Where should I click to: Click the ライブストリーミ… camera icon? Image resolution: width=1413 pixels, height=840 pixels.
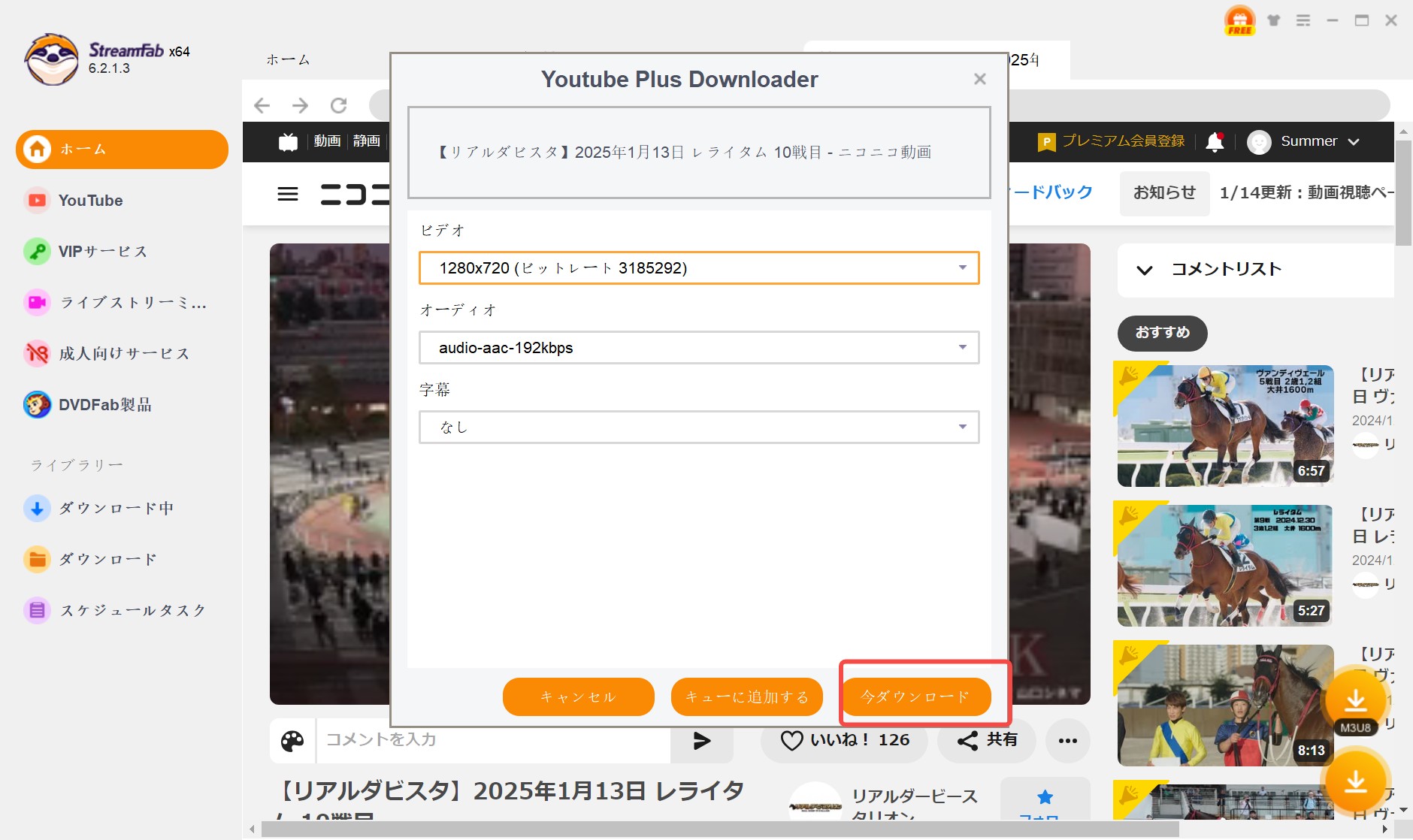37,303
